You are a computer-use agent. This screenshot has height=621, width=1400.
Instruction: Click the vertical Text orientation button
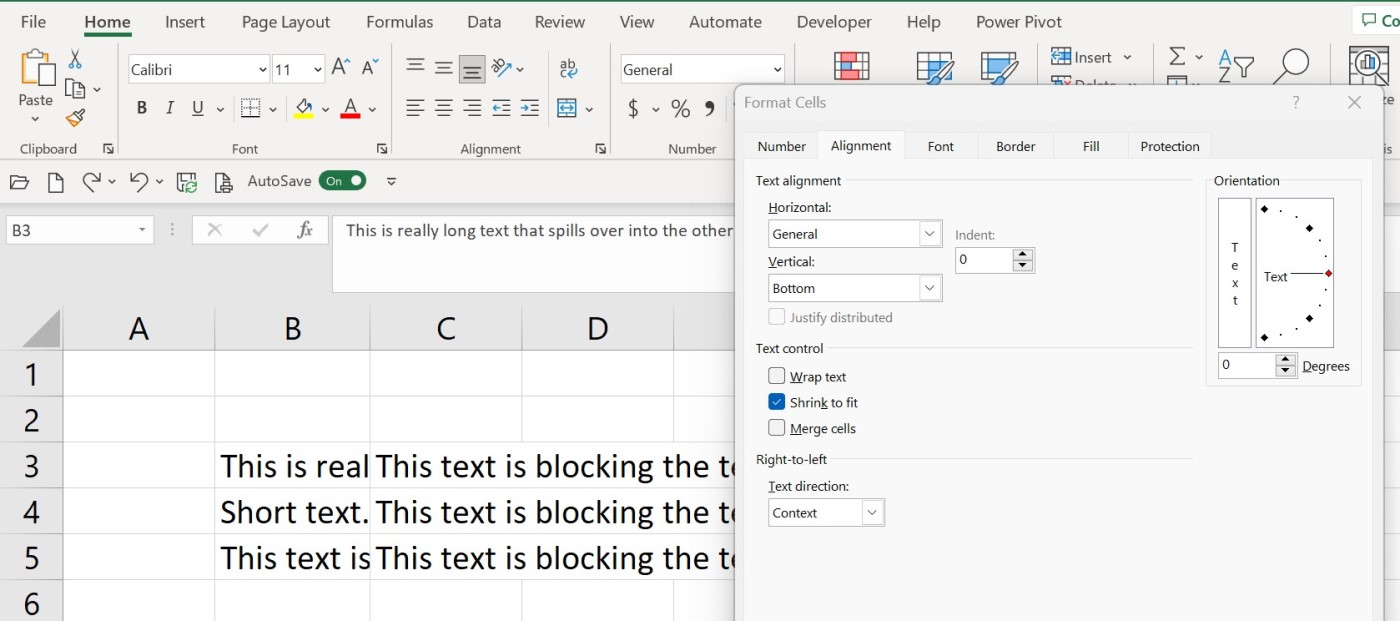pyautogui.click(x=1235, y=273)
